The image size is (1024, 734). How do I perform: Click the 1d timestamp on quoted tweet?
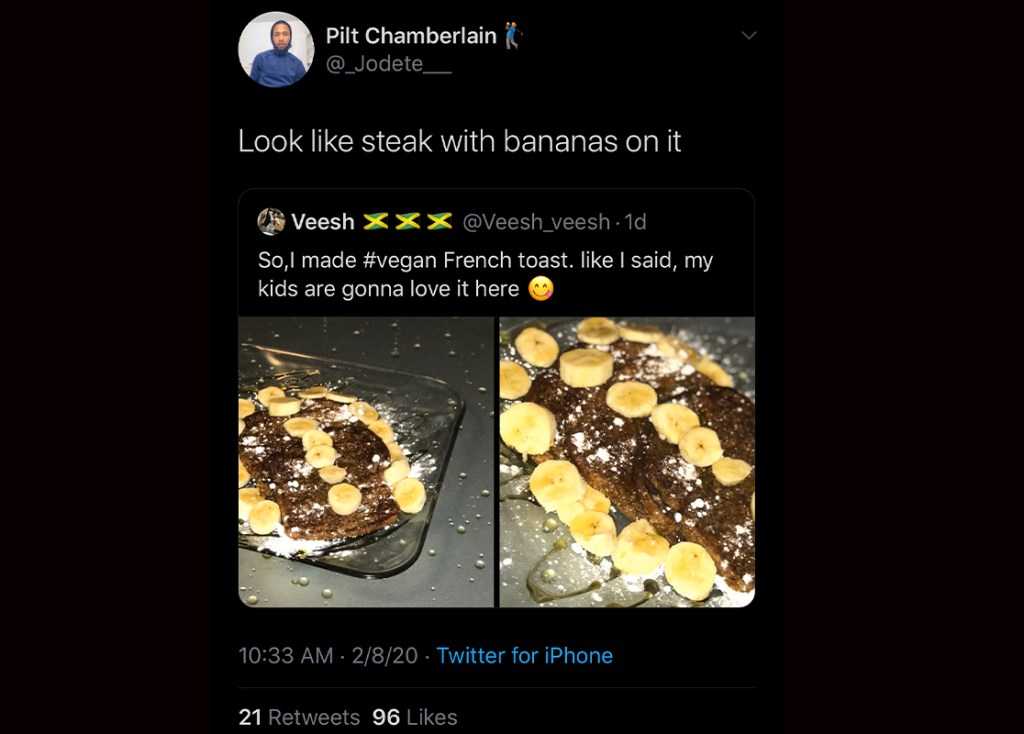coord(635,221)
